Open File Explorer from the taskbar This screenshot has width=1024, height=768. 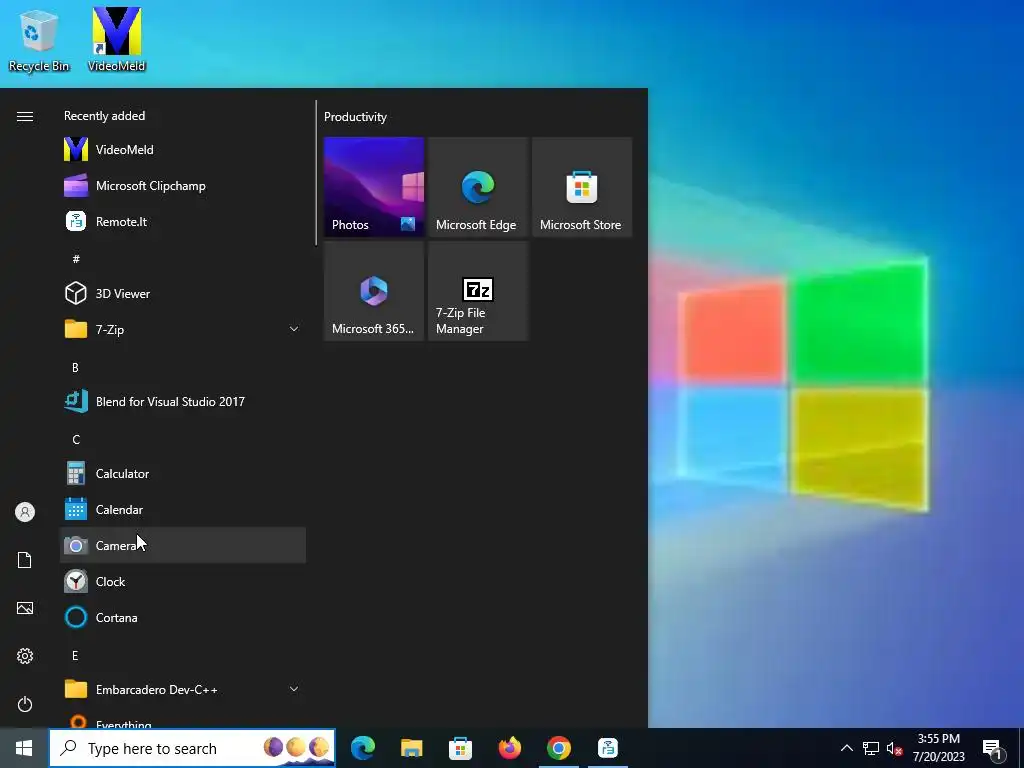[411, 748]
